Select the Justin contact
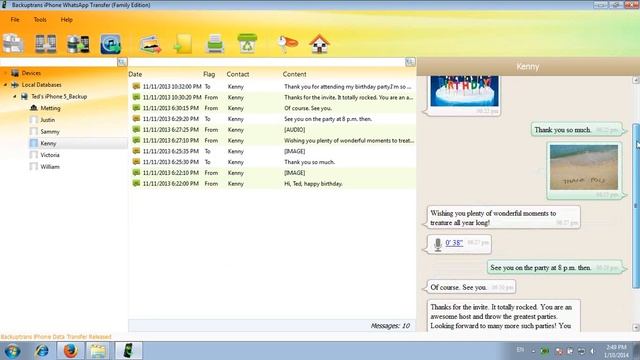This screenshot has height=360, width=640. pos(47,120)
